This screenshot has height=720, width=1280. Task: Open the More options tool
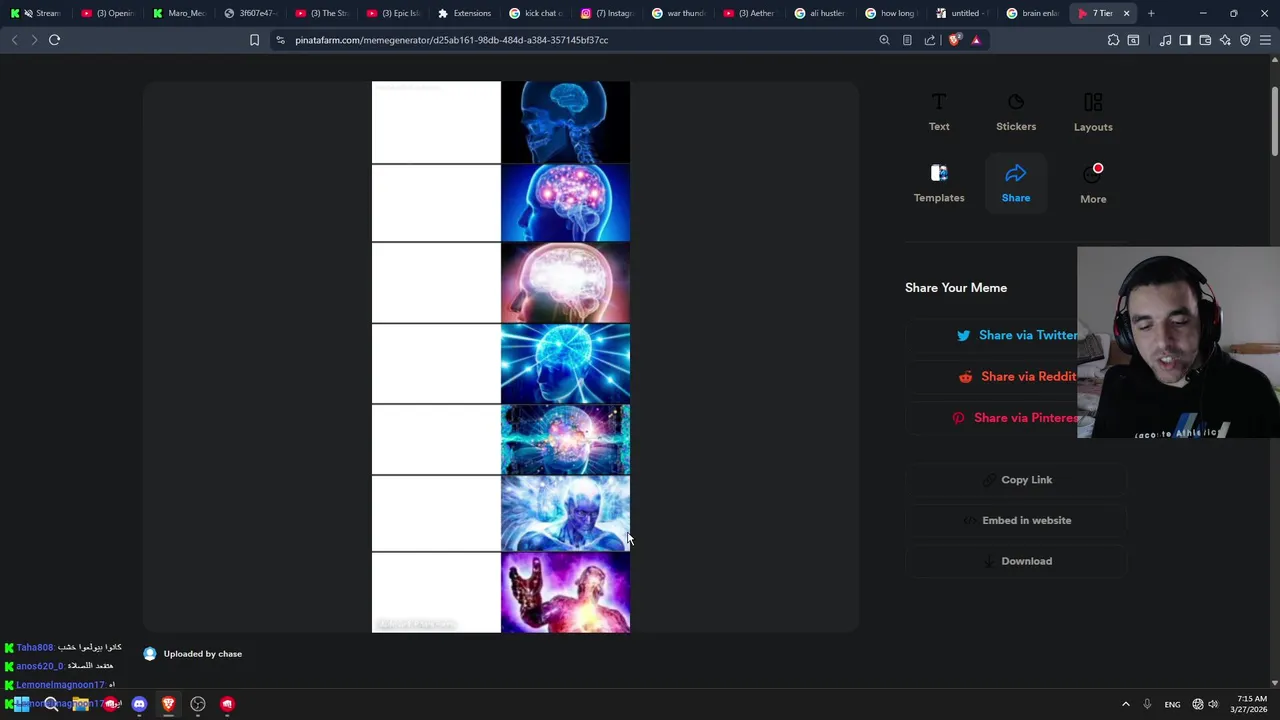[x=1093, y=184]
